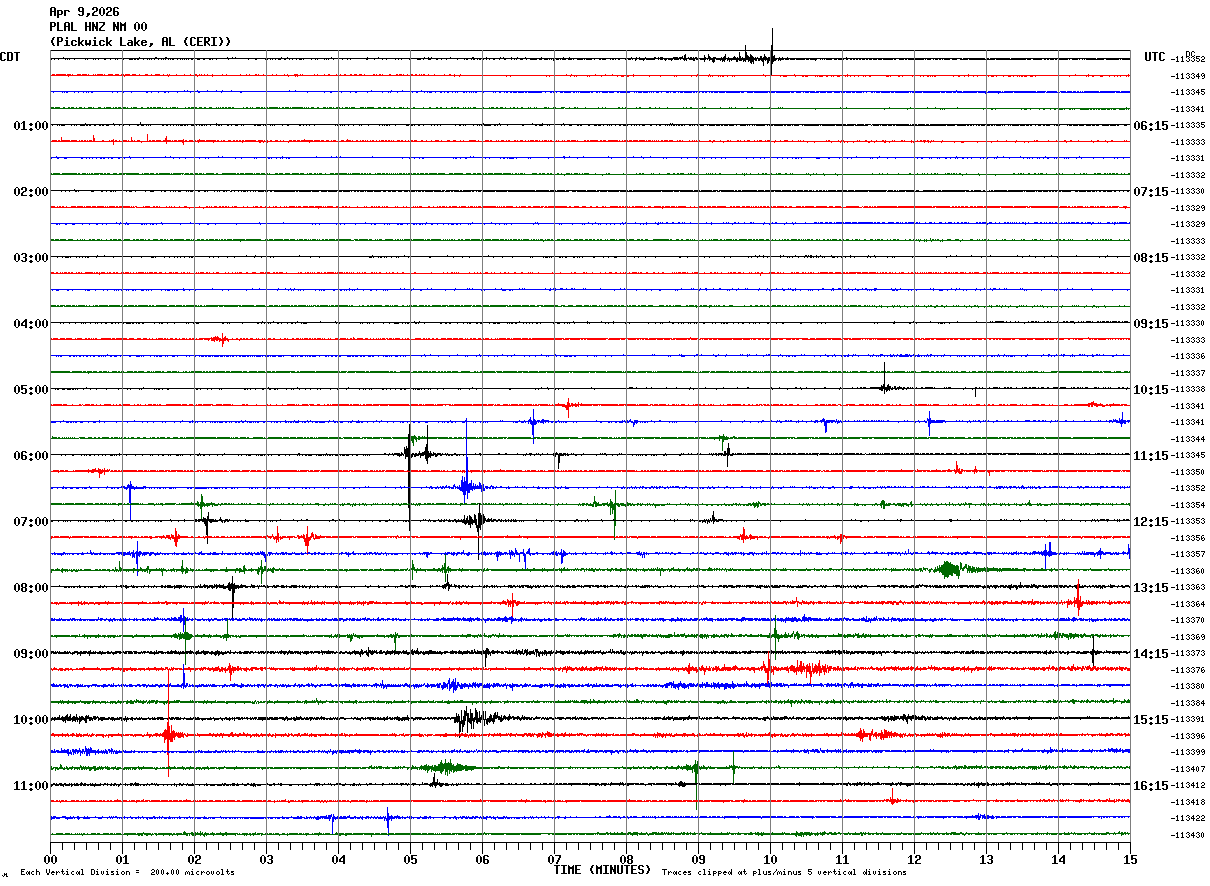The image size is (1210, 886).
Task: Select the '11:15' UTC time label
Action: tap(1150, 456)
